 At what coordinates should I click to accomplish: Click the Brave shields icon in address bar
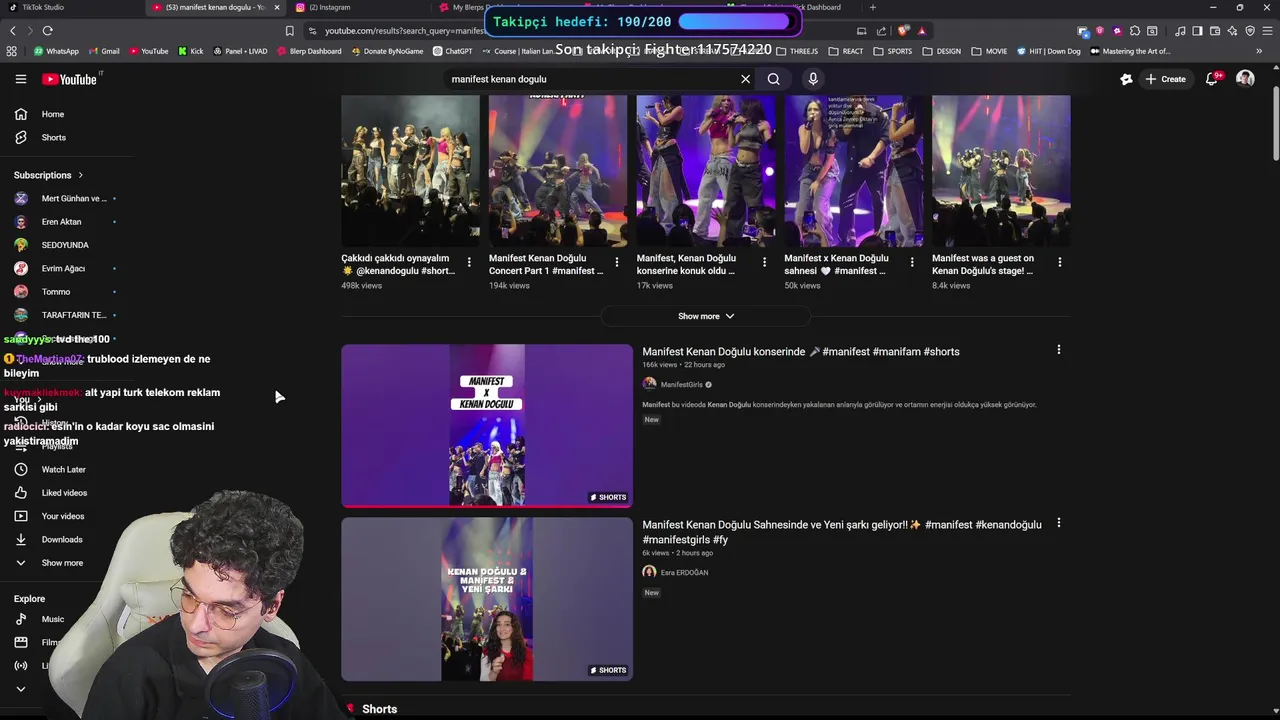click(x=903, y=31)
